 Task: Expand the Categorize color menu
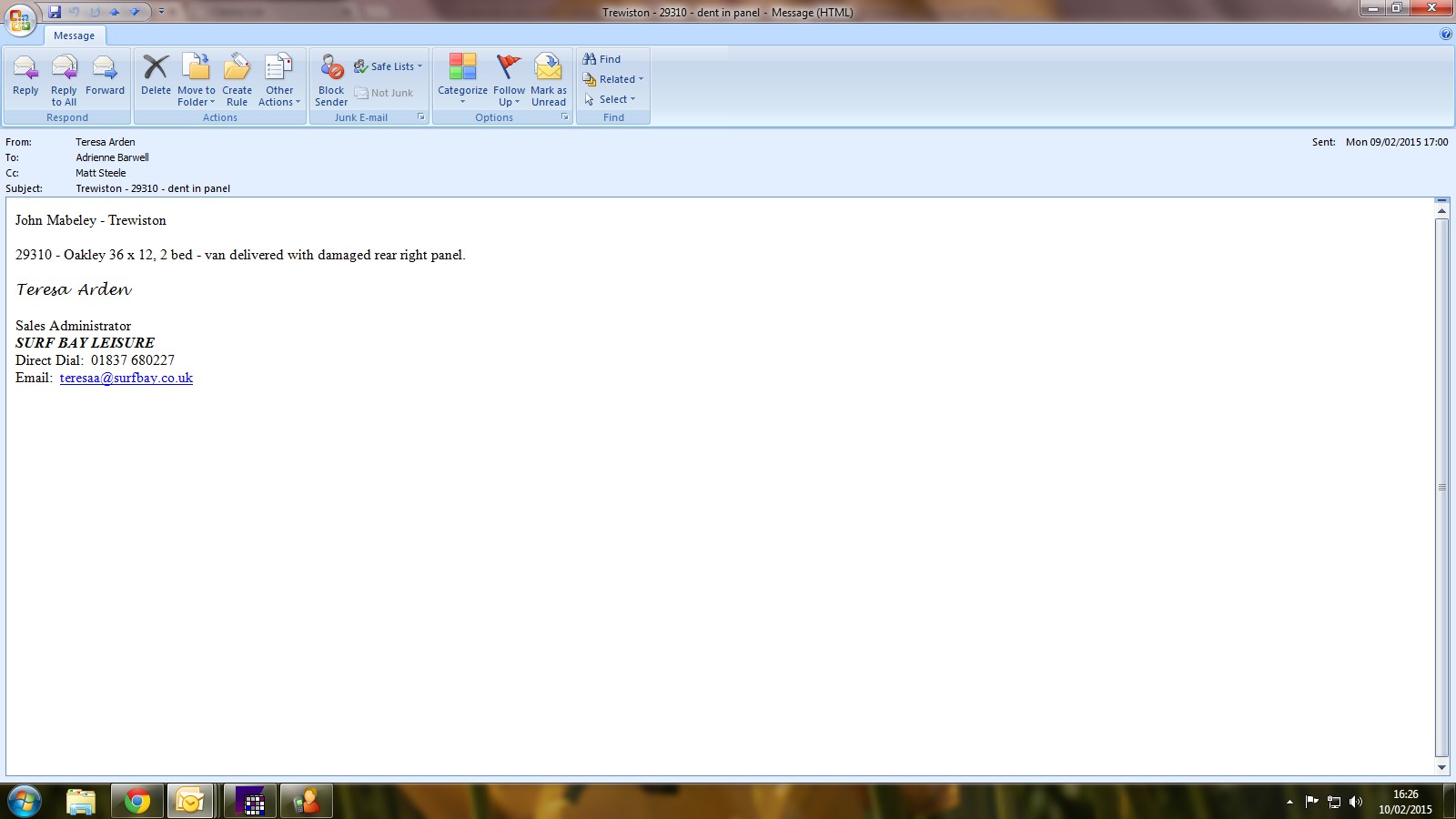coord(462,80)
